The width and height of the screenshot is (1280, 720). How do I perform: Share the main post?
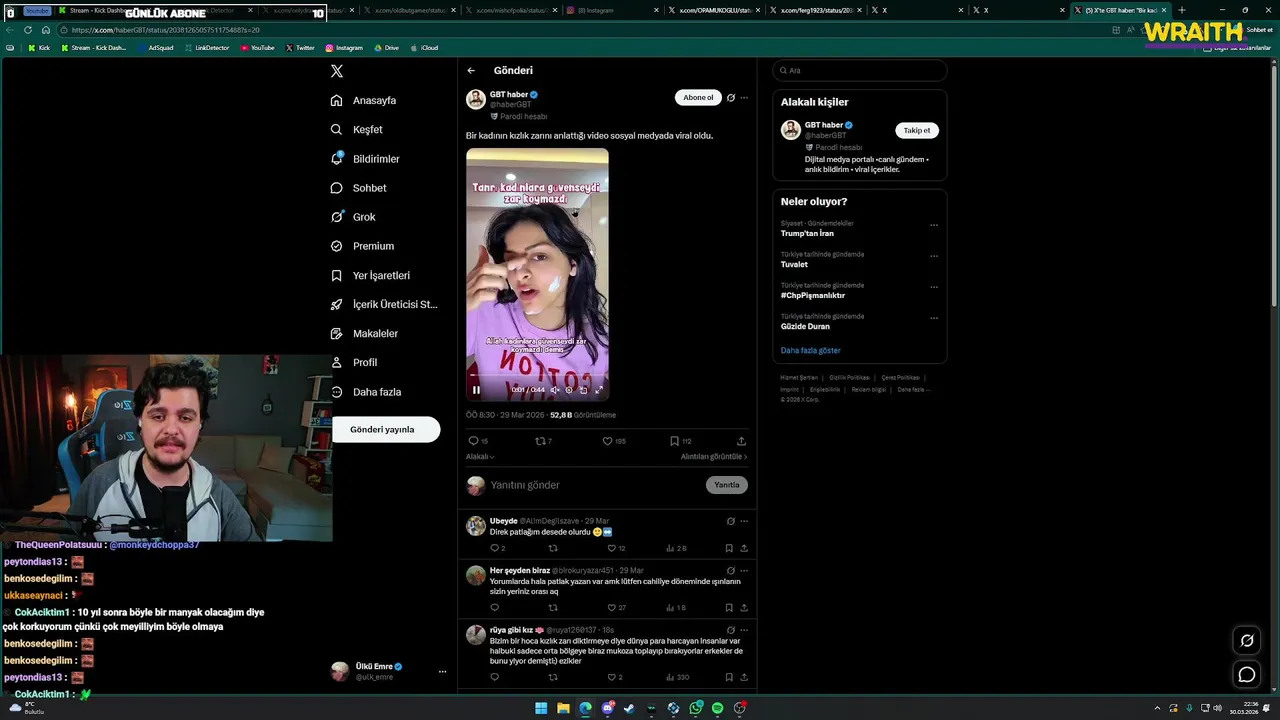741,441
